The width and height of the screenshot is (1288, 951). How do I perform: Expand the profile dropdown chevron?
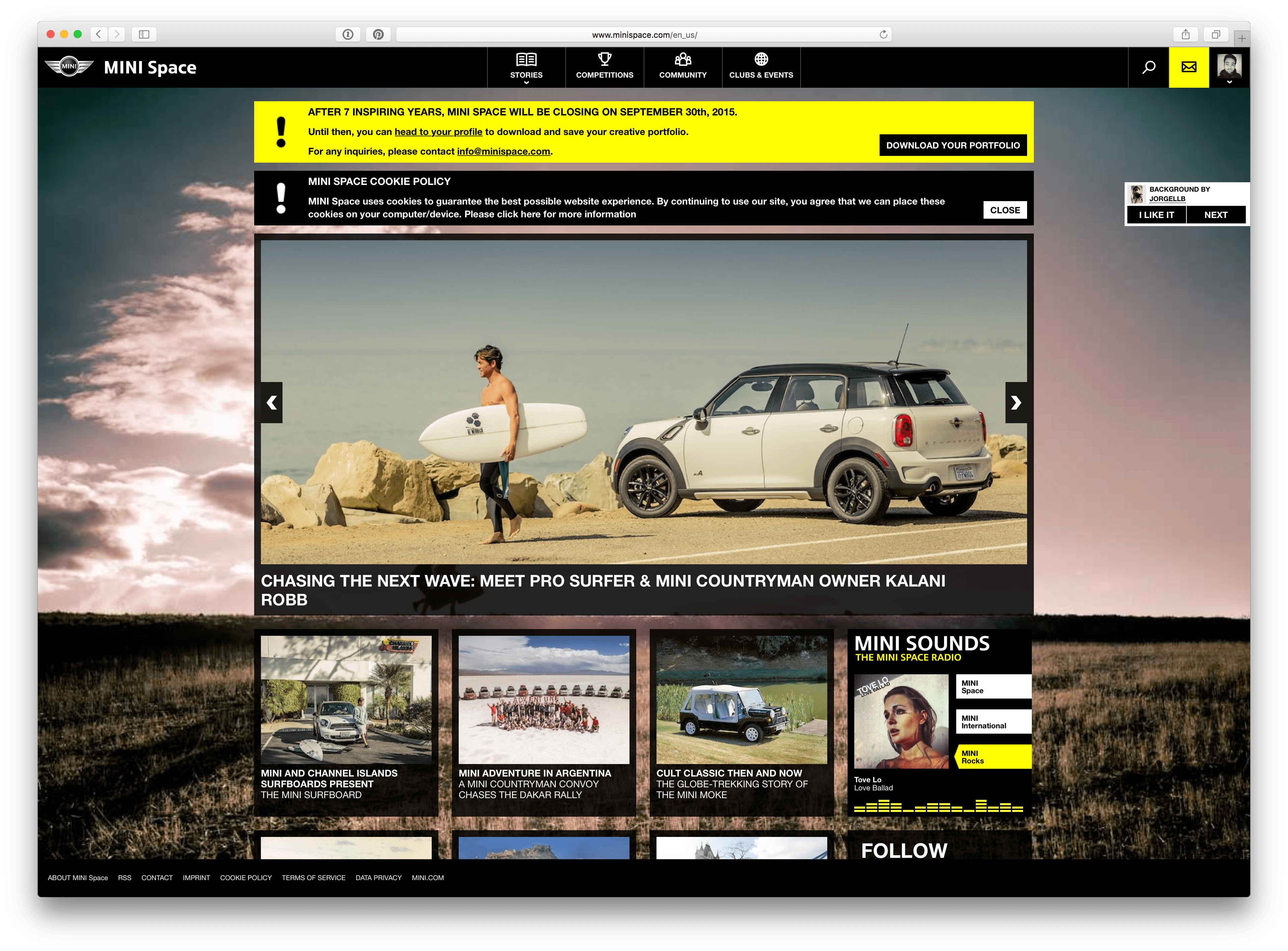[x=1229, y=82]
